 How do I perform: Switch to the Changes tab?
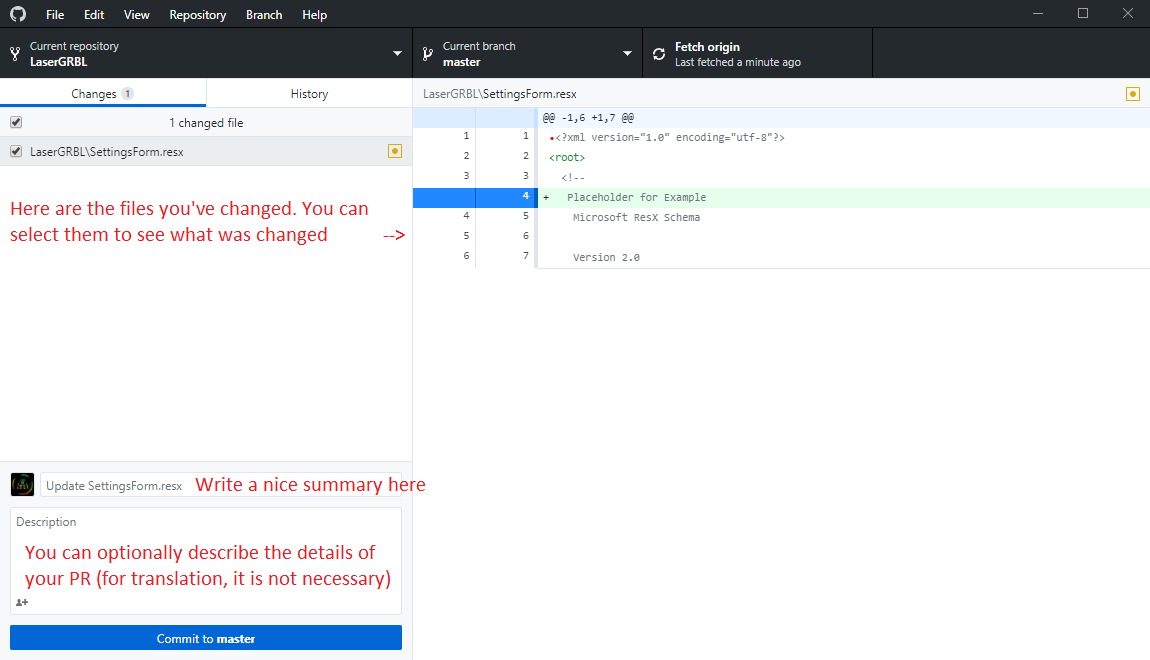103,93
